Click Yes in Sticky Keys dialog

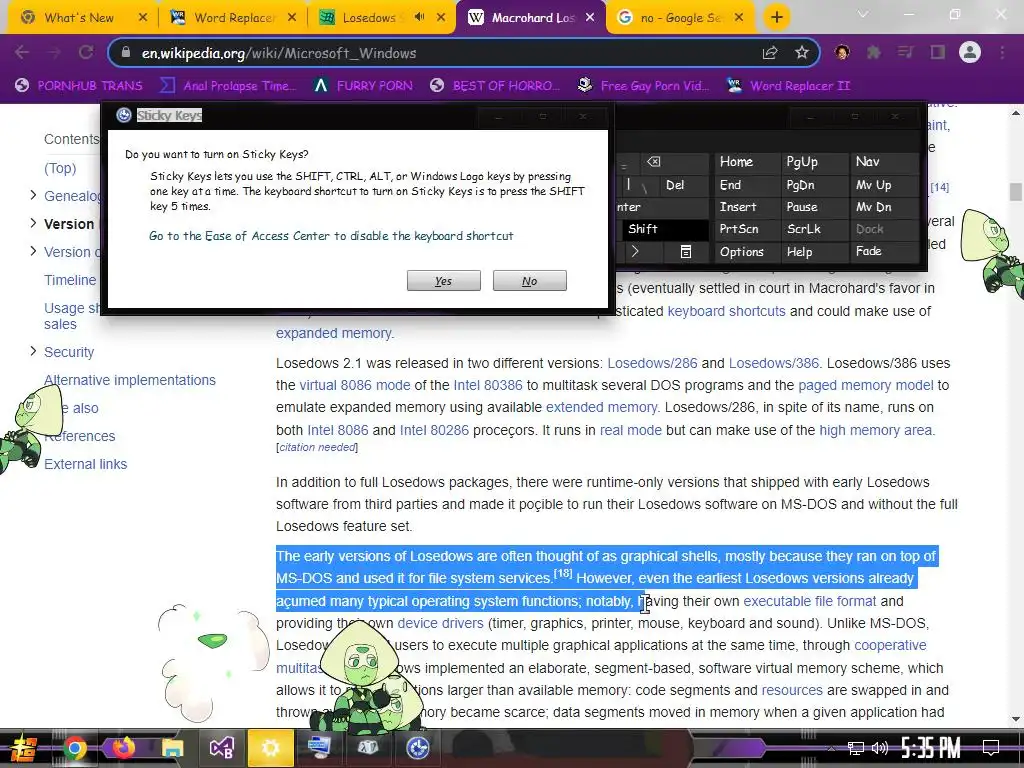tap(443, 281)
